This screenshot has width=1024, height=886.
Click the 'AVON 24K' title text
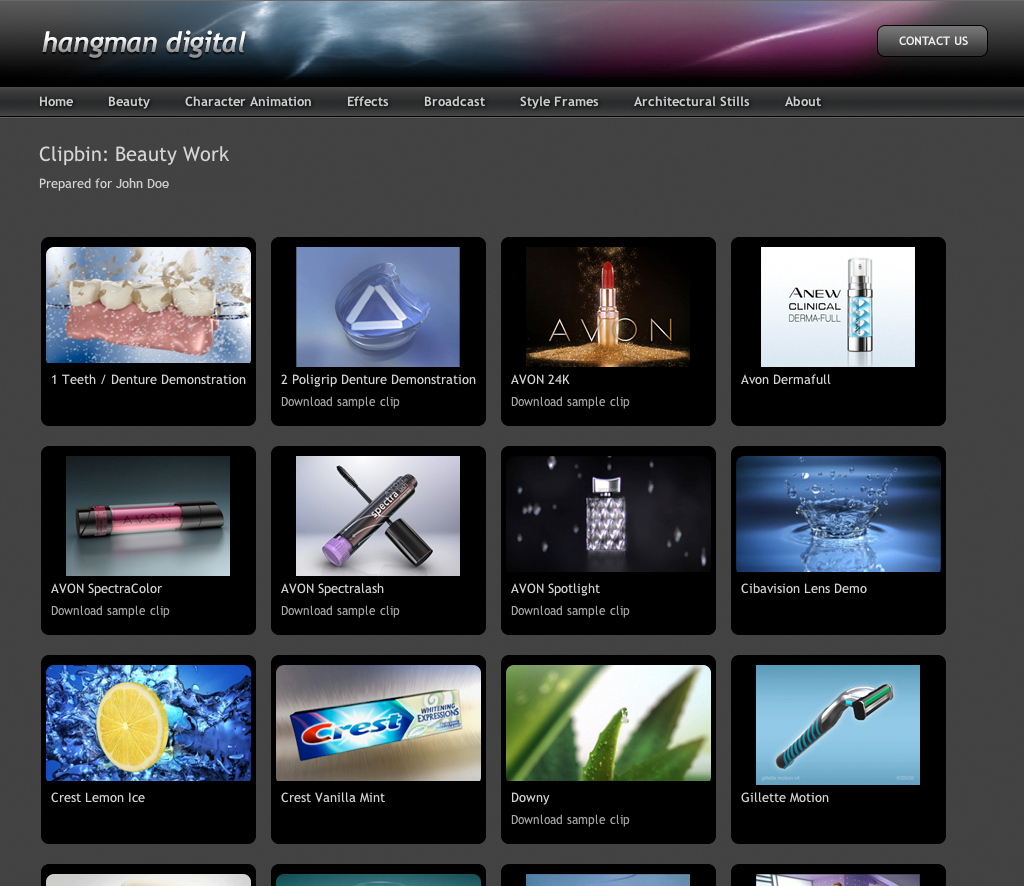point(540,380)
